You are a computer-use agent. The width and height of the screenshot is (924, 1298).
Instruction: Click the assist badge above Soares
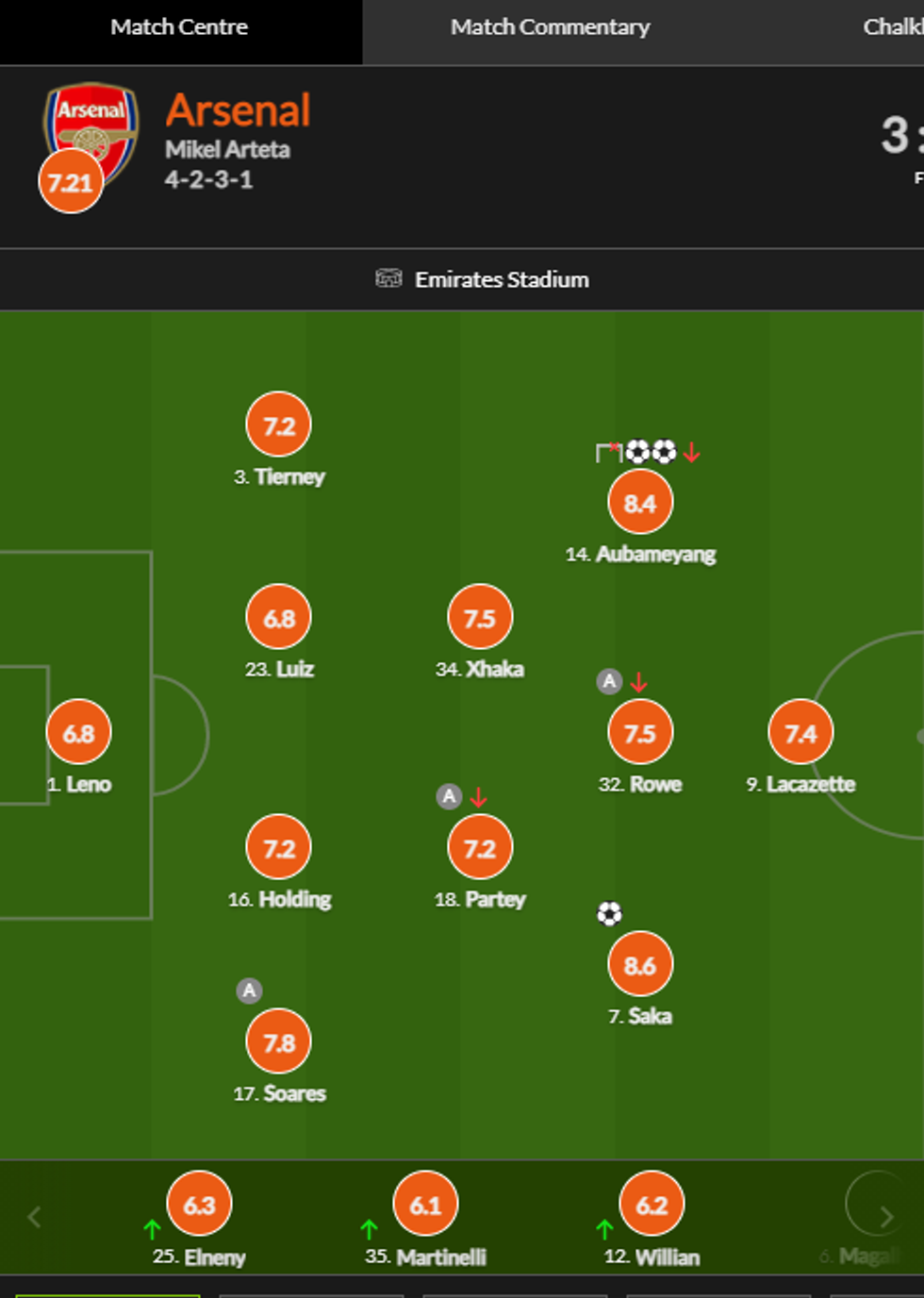tap(249, 990)
